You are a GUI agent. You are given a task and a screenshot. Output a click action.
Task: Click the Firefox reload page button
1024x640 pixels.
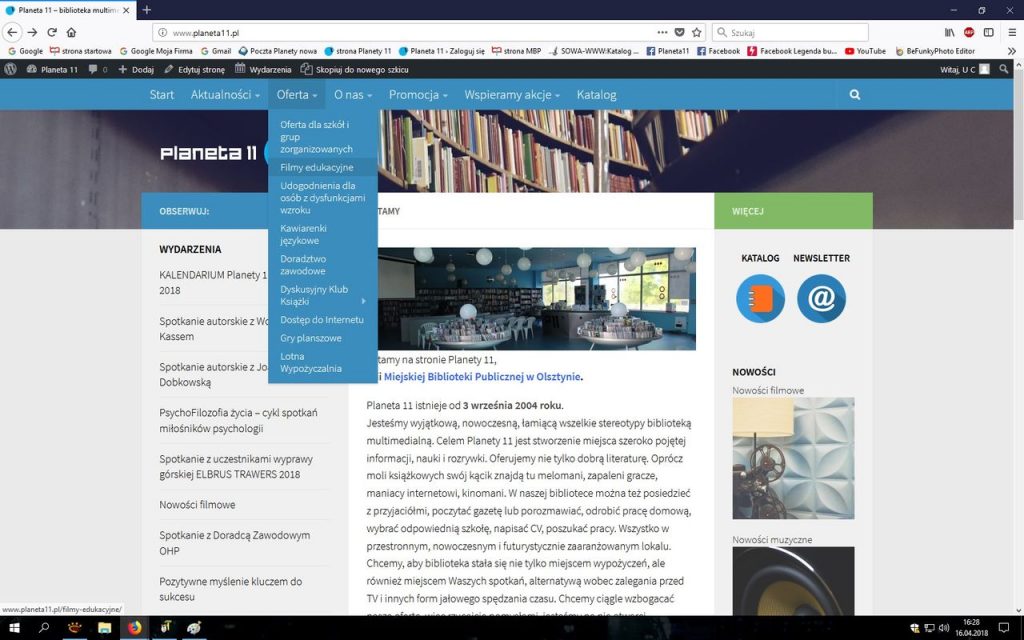(x=52, y=32)
